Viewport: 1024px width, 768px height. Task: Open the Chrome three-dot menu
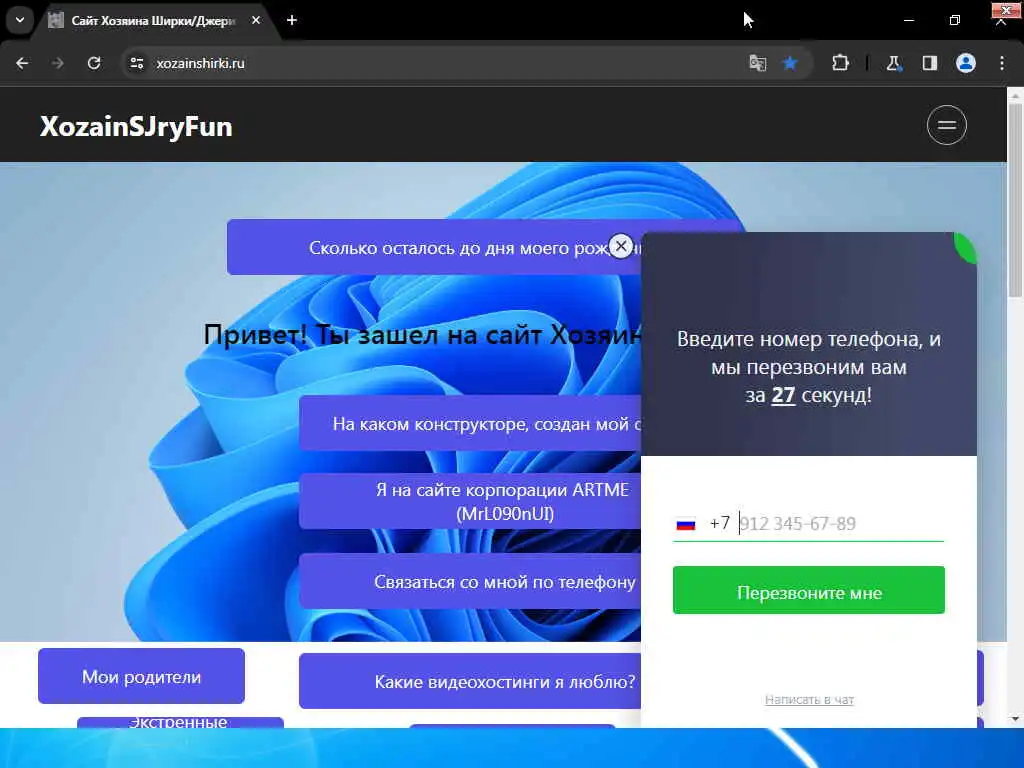click(x=1002, y=63)
